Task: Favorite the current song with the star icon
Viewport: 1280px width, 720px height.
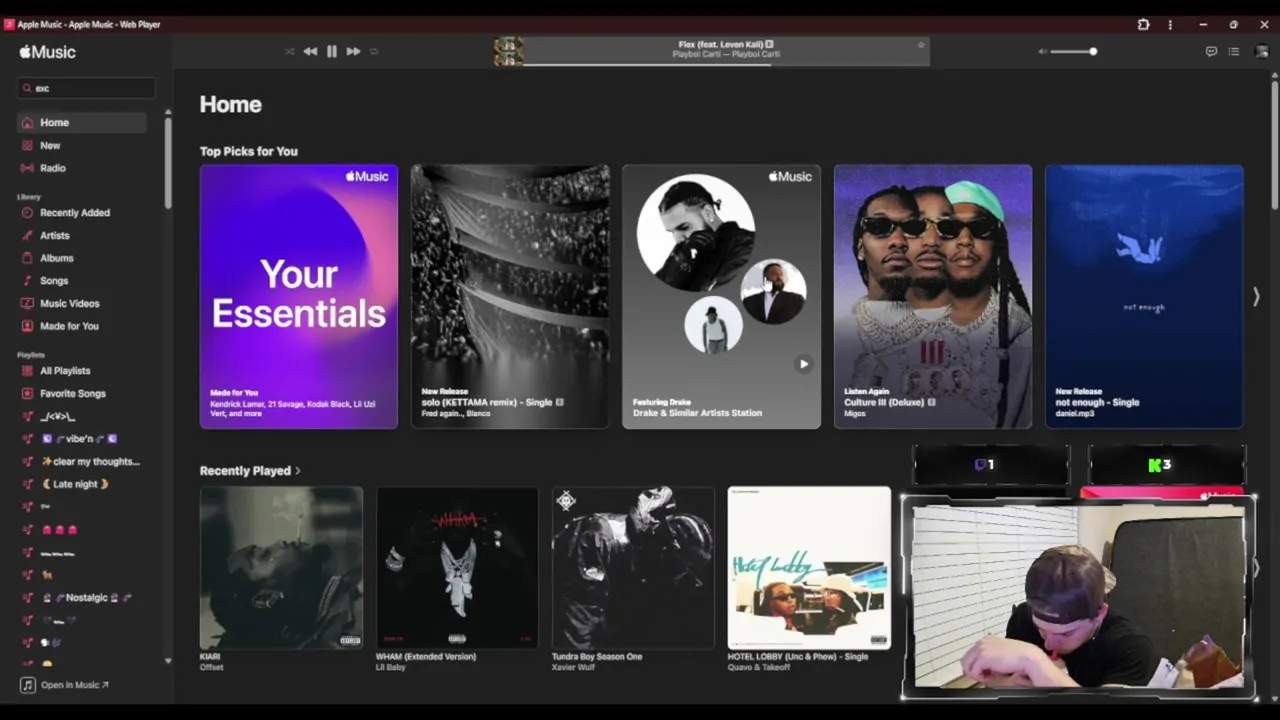Action: (x=921, y=45)
